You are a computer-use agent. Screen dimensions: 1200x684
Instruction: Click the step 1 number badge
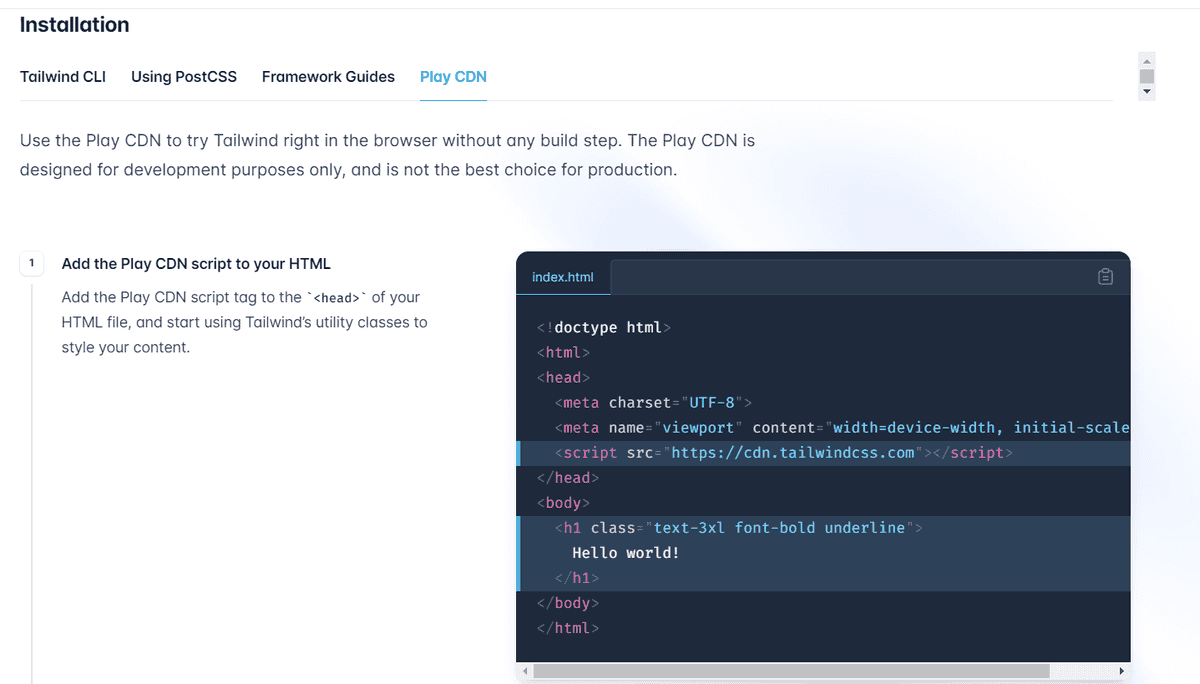(x=32, y=263)
